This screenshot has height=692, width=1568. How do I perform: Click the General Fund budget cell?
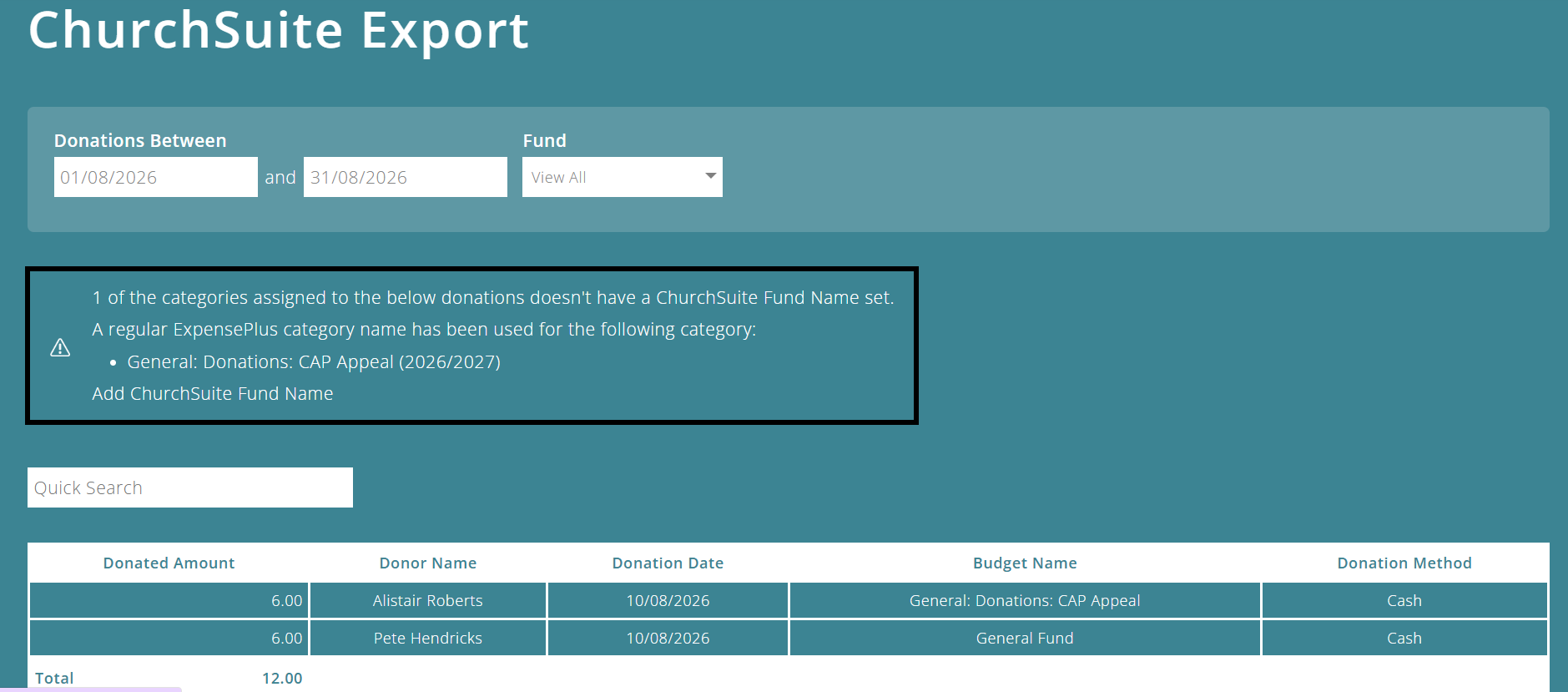1025,638
